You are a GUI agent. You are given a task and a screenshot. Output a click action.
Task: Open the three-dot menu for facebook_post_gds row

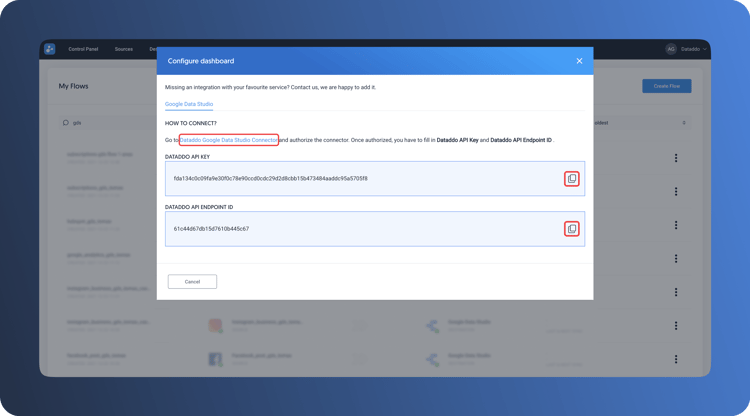coord(676,359)
